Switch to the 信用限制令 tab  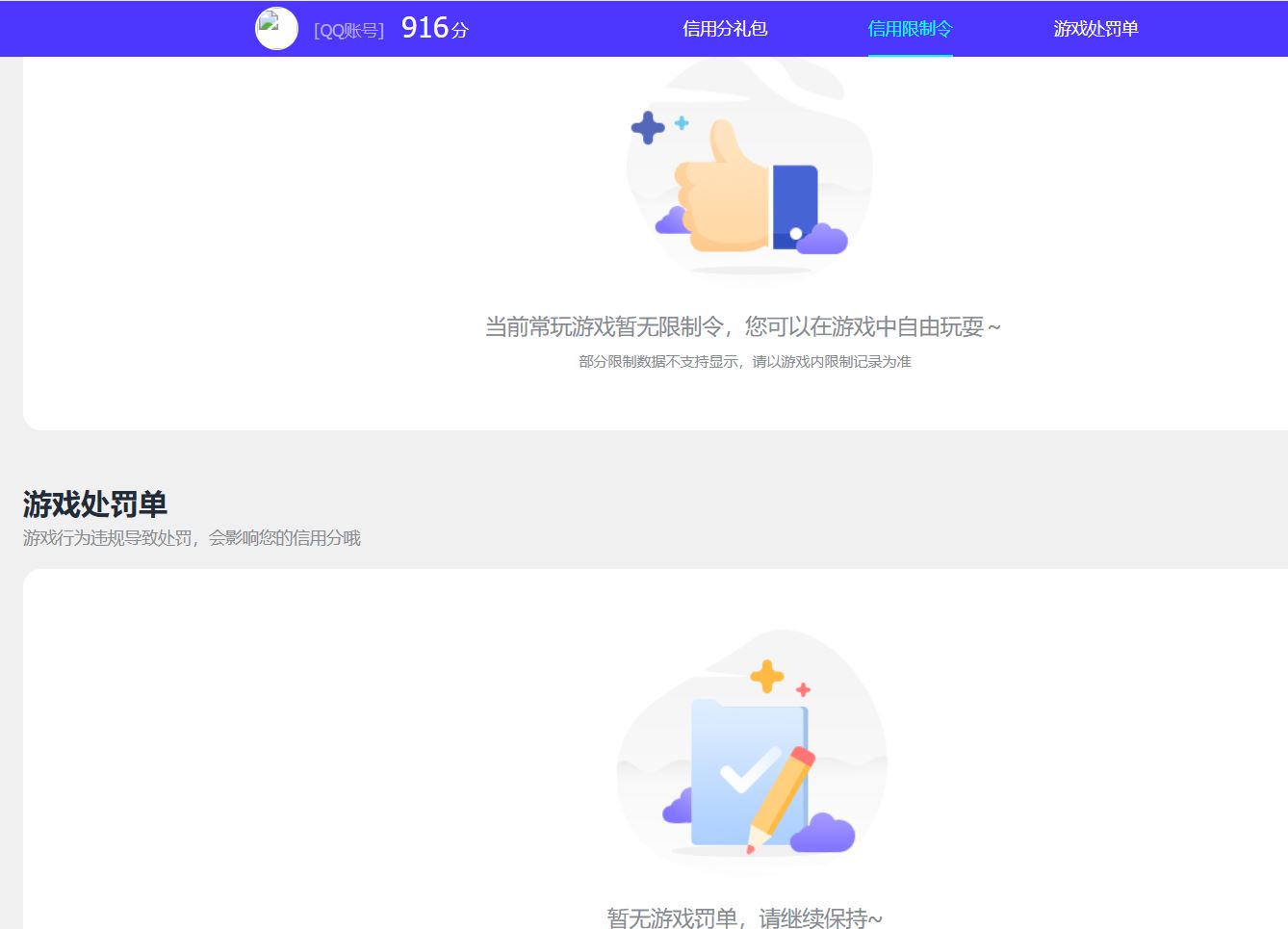click(x=910, y=29)
